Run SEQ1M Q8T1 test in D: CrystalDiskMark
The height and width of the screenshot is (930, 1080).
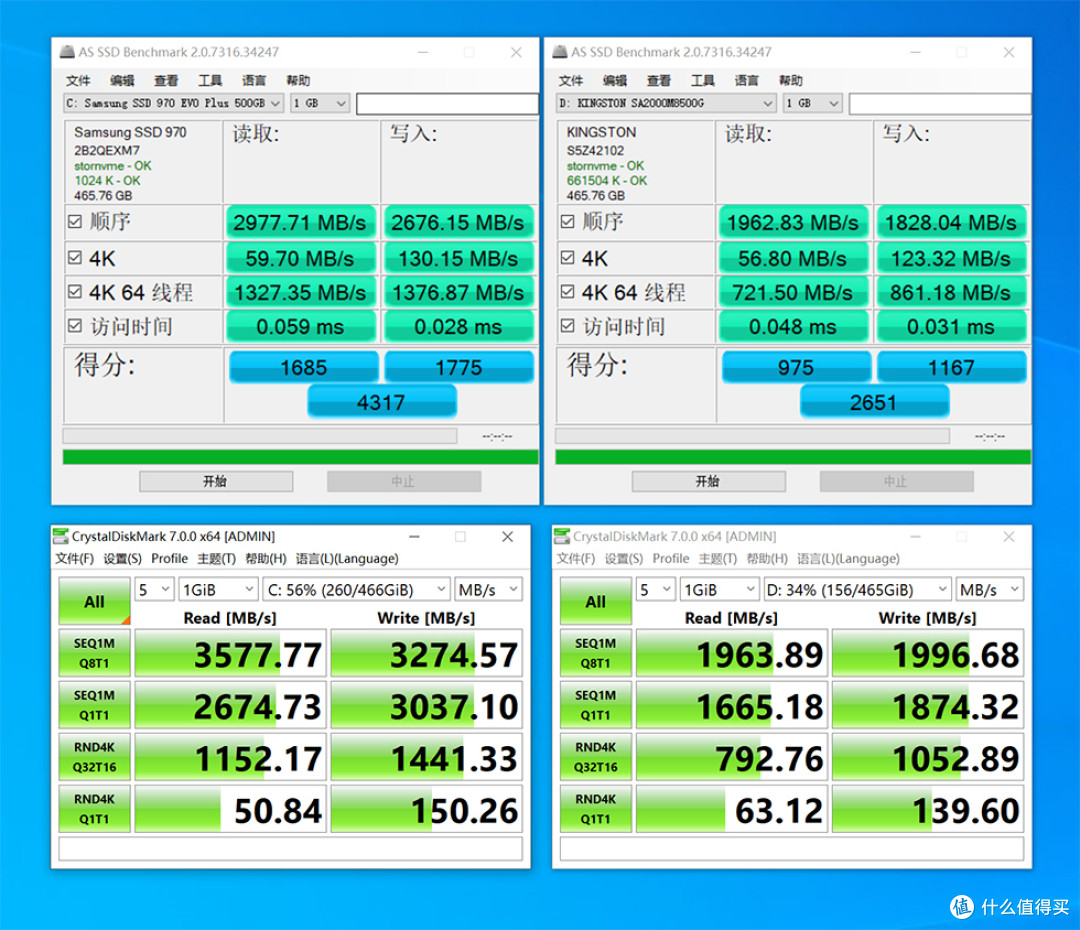[596, 653]
